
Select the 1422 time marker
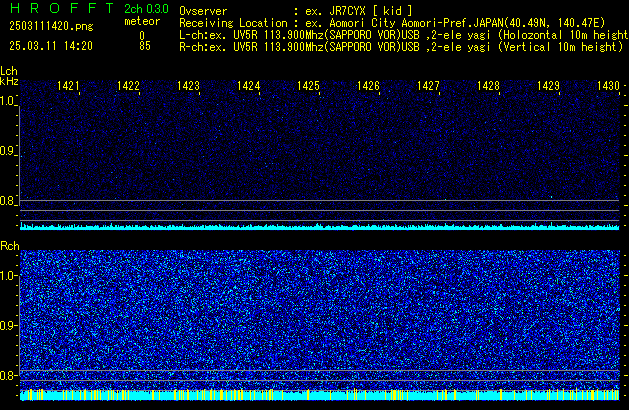click(128, 86)
